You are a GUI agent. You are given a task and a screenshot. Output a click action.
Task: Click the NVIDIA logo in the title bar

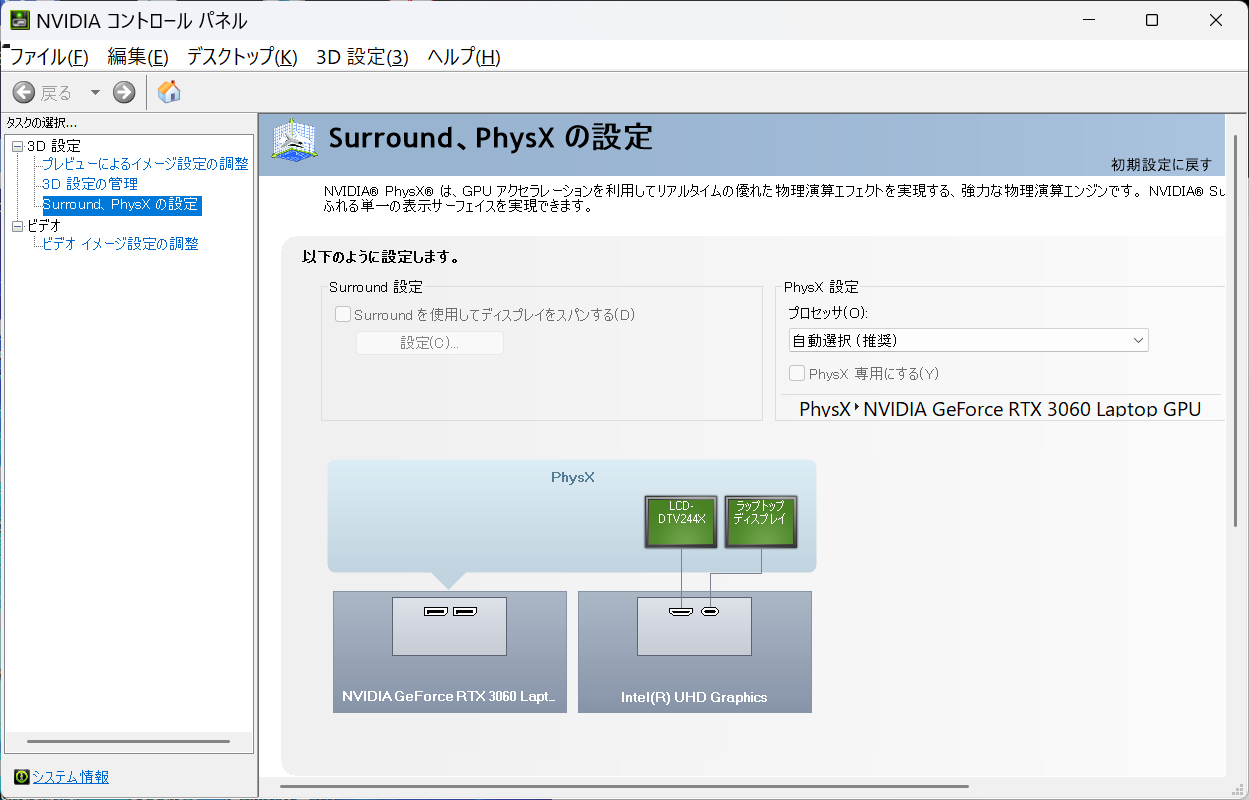coord(19,20)
